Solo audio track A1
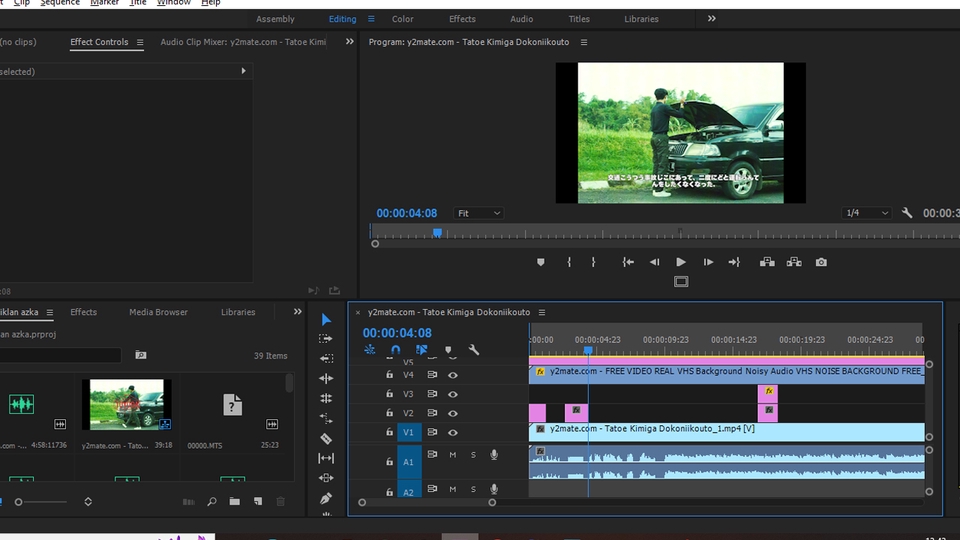Viewport: 960px width, 540px height. 473,455
